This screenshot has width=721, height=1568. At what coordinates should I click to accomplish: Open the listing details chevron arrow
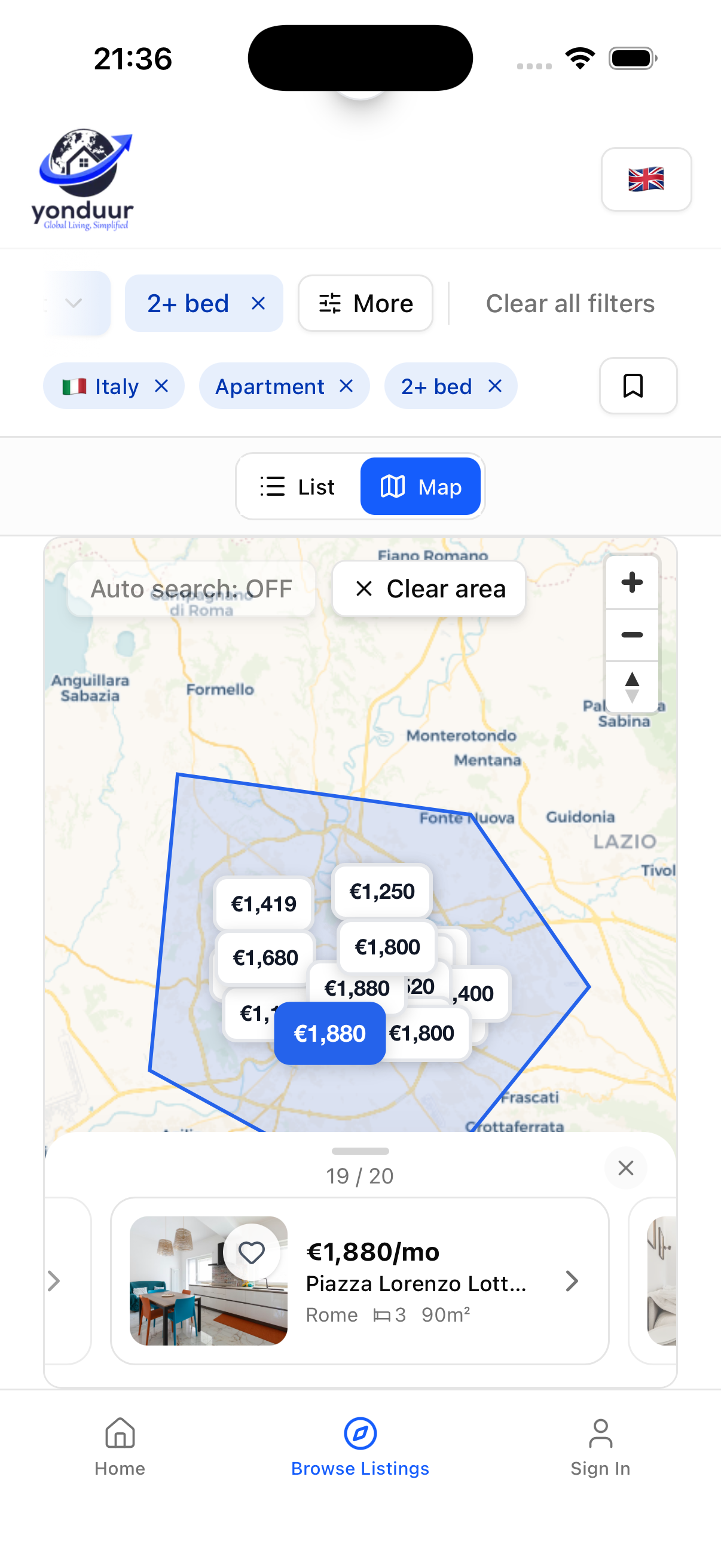point(572,1282)
